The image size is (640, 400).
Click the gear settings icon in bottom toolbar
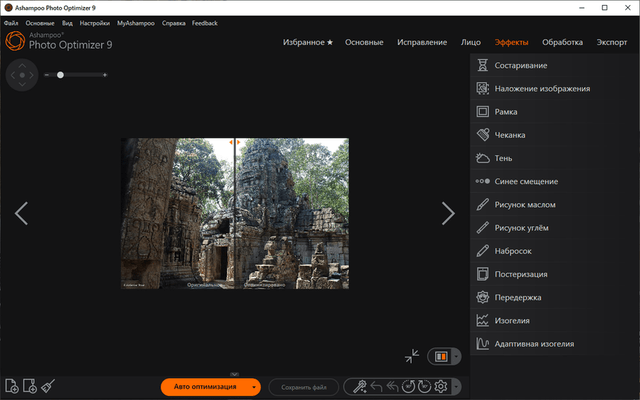tap(440, 387)
